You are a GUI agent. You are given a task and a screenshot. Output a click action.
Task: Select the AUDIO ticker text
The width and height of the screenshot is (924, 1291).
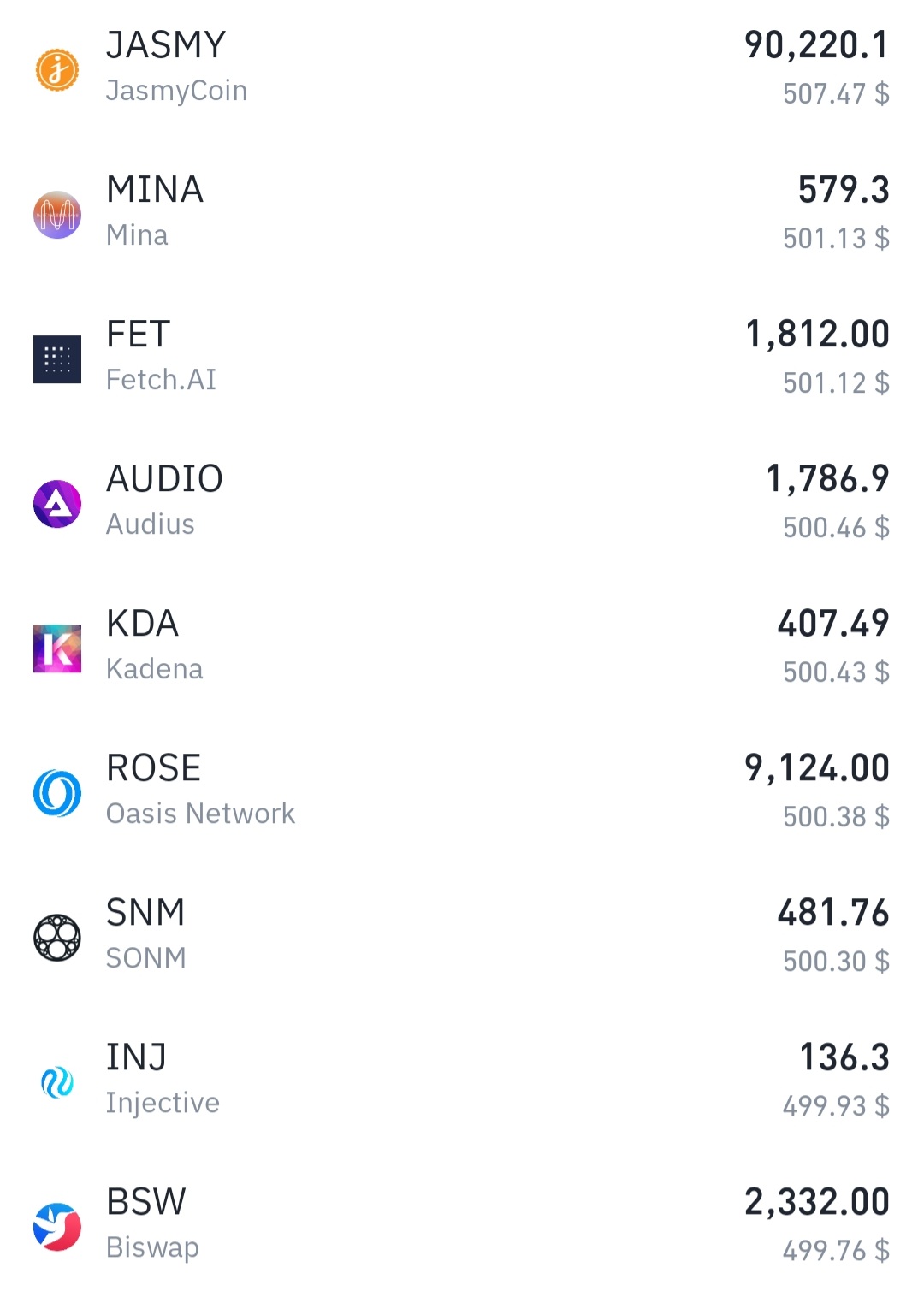165,479
